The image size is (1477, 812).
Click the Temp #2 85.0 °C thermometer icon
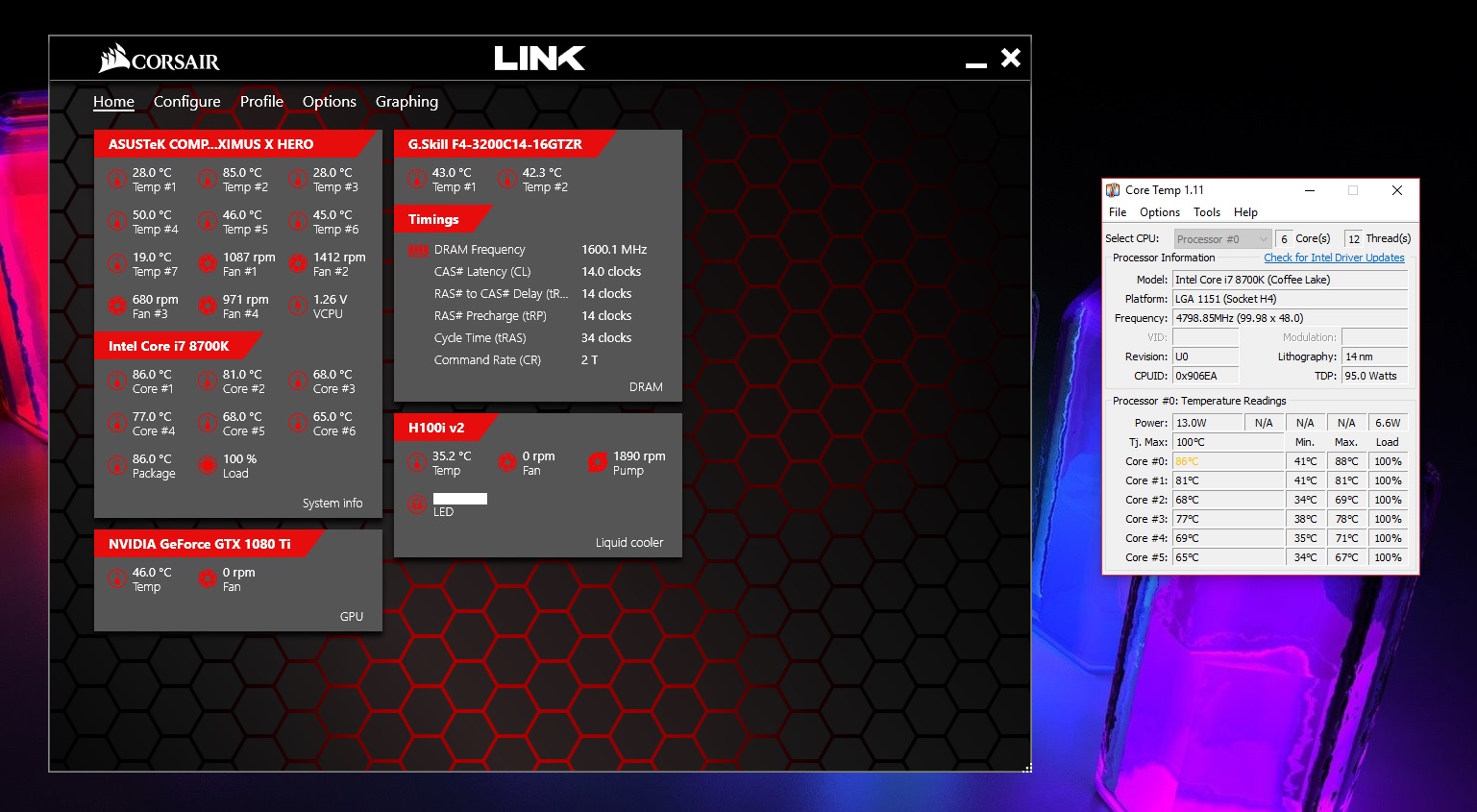[x=208, y=180]
